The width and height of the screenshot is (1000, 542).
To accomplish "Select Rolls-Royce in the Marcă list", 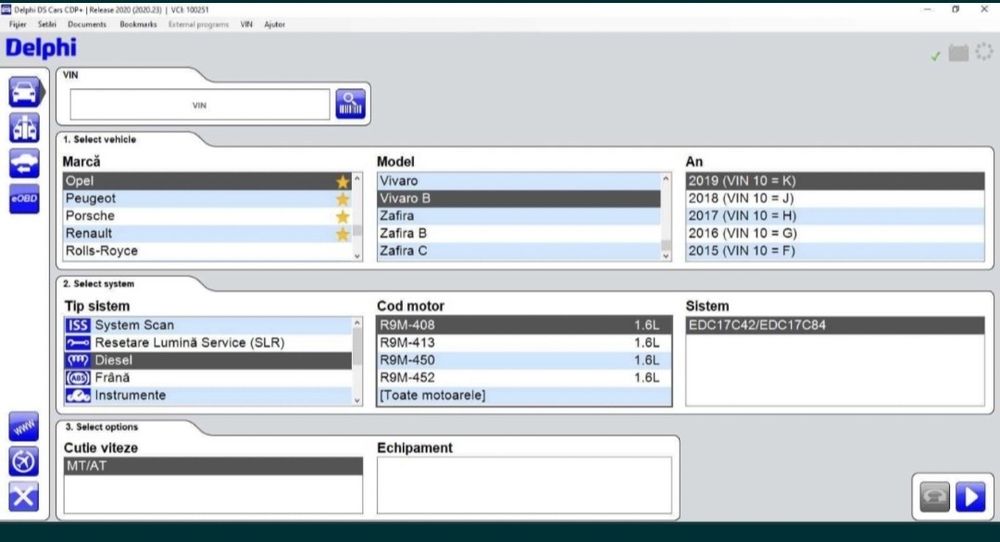I will pos(207,251).
